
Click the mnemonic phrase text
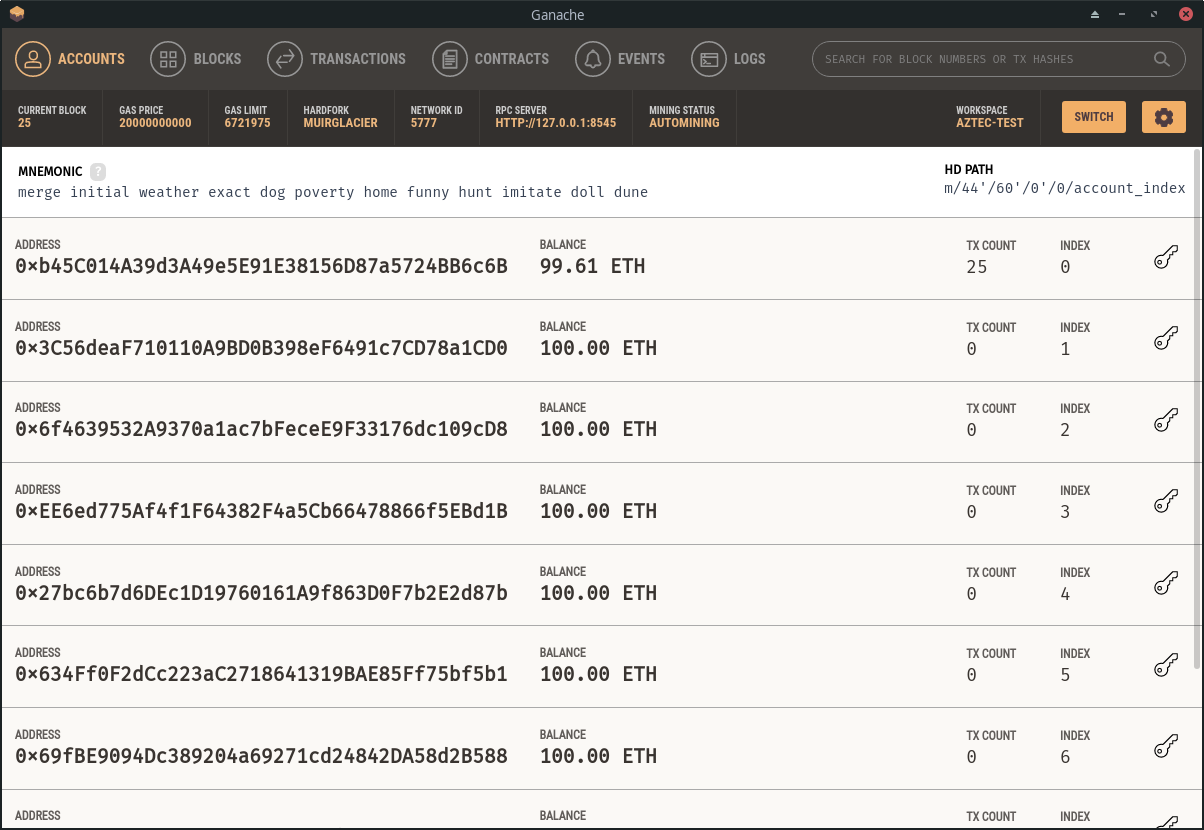[x=333, y=192]
